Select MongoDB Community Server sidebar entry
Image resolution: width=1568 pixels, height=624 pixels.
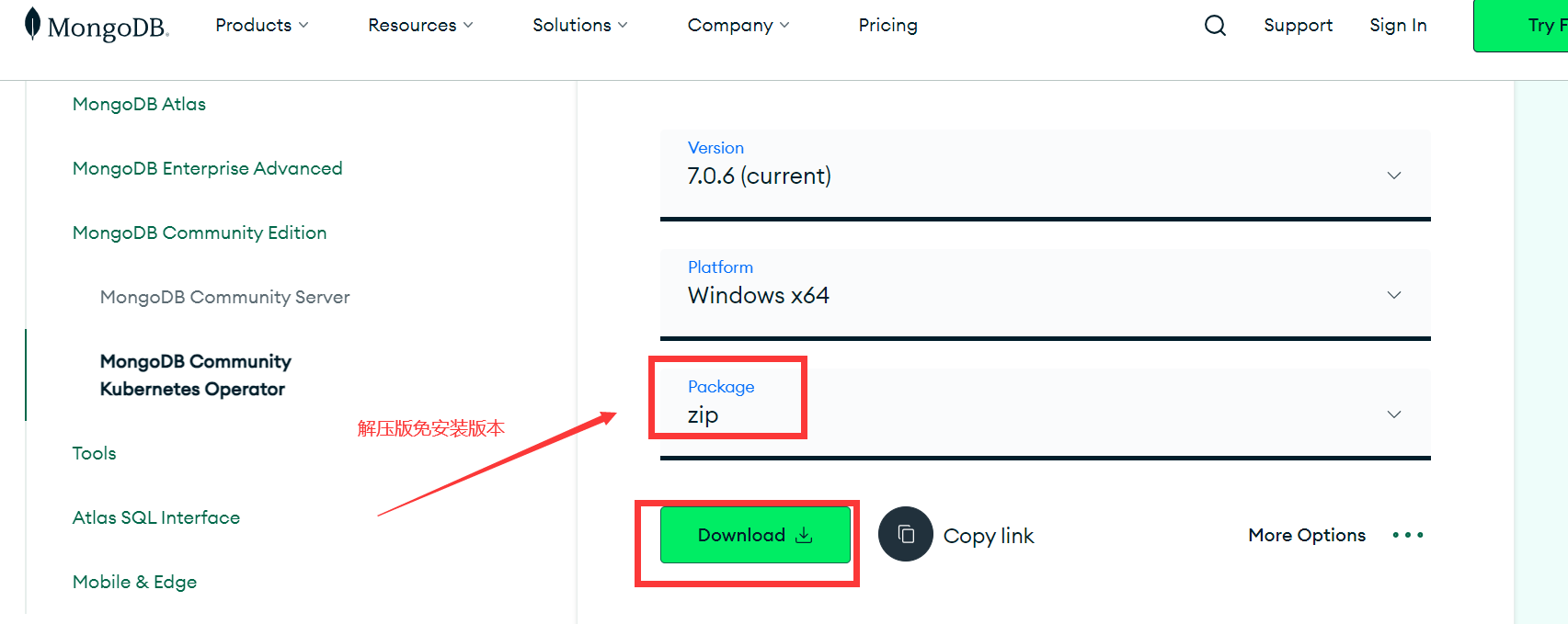pyautogui.click(x=224, y=297)
